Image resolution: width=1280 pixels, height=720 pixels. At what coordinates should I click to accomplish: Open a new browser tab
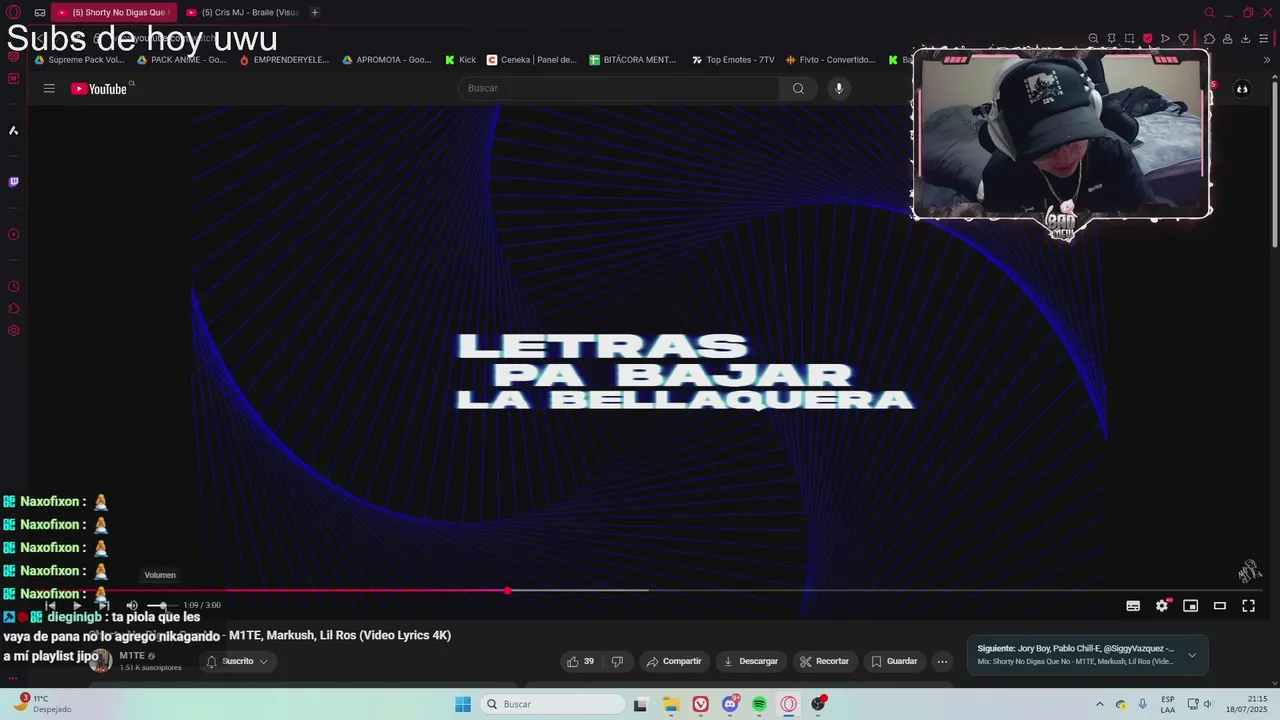[315, 13]
